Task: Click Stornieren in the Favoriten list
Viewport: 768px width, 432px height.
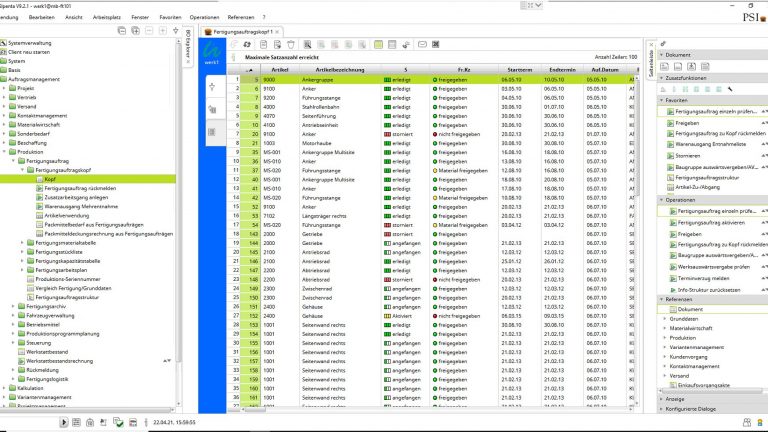Action: 689,156
